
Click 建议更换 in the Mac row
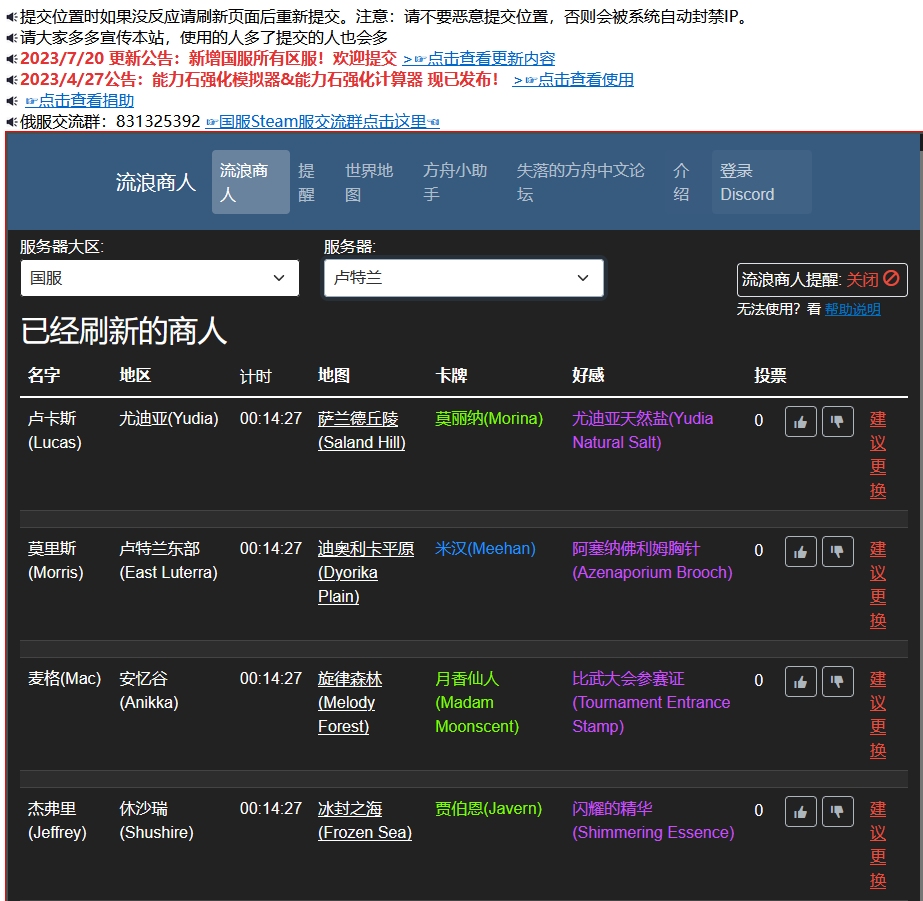coord(878,714)
